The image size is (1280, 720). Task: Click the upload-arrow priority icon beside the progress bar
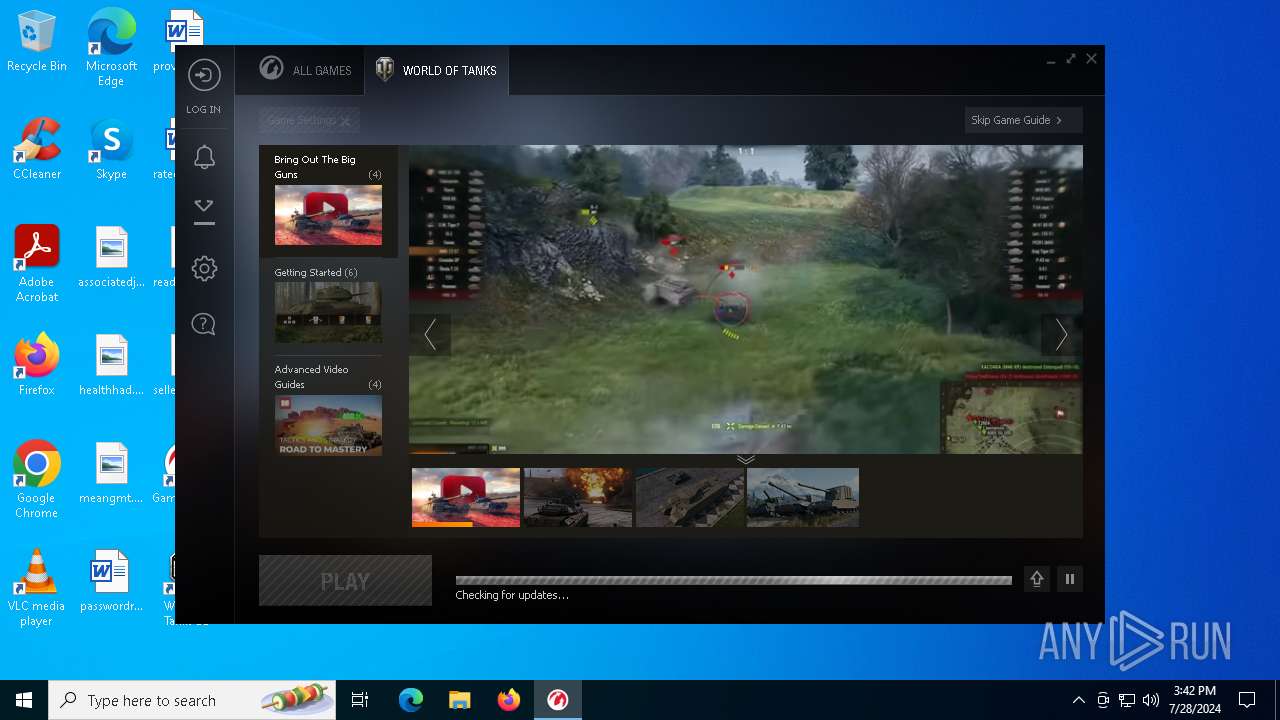tap(1037, 579)
